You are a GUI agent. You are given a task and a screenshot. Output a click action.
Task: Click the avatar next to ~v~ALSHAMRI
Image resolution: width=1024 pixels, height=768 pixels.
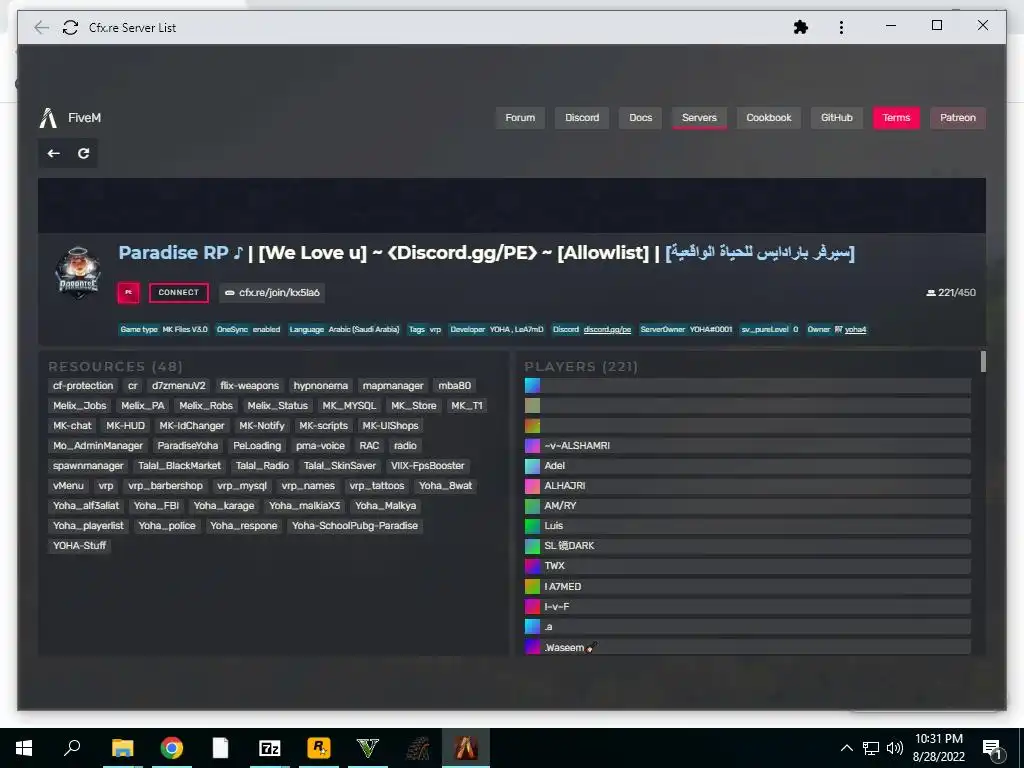point(532,445)
